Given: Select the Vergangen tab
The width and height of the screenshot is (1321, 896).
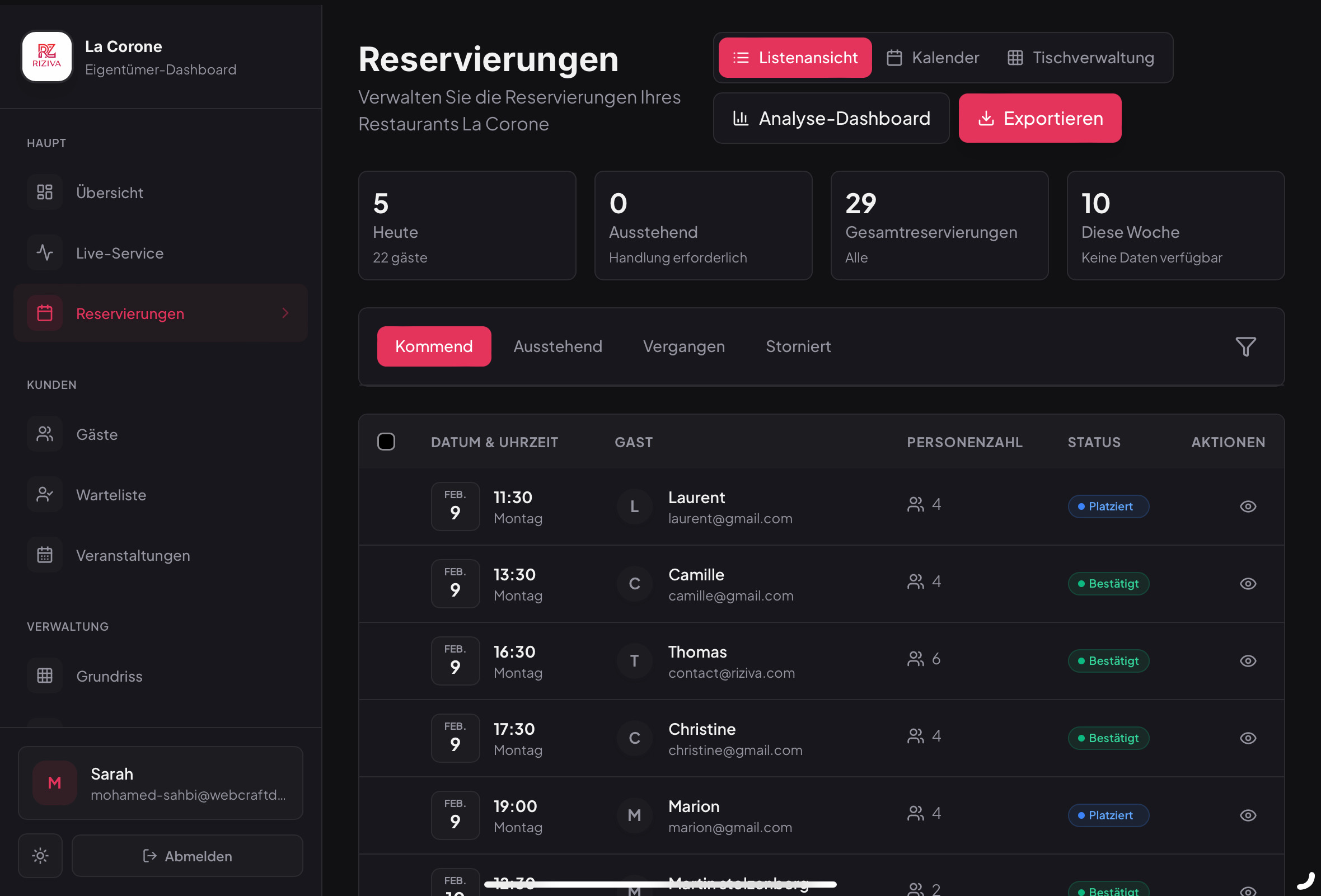Looking at the screenshot, I should point(684,346).
